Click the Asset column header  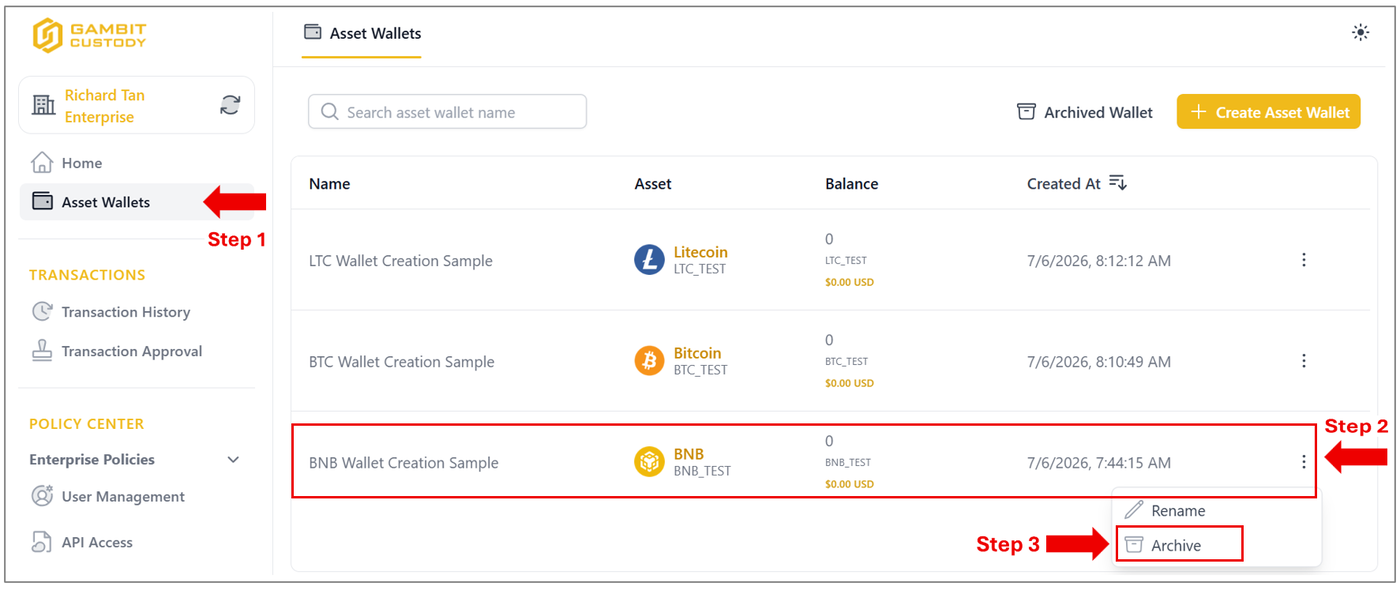pos(653,184)
